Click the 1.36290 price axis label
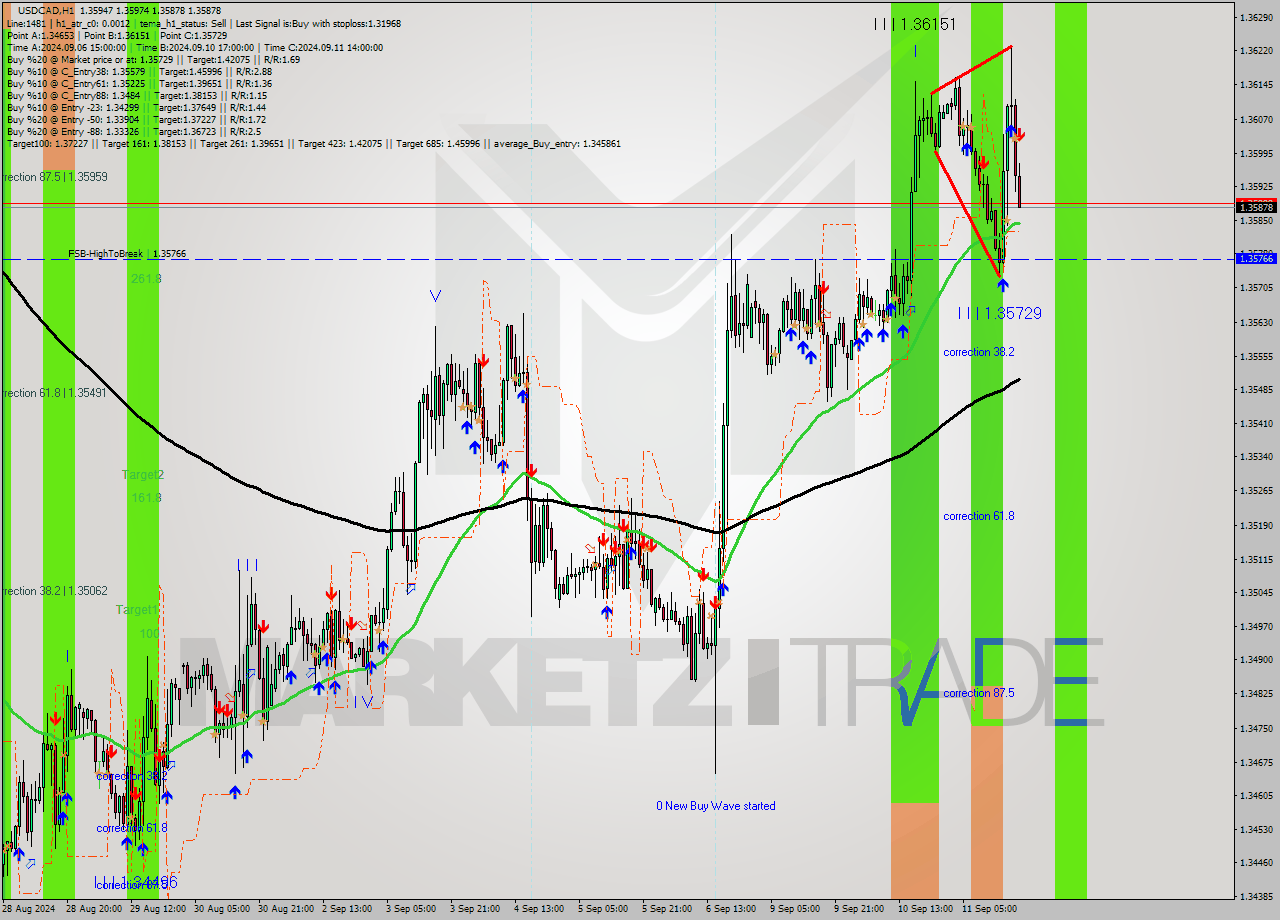Screen dimensions: 1280x920 [1256, 18]
